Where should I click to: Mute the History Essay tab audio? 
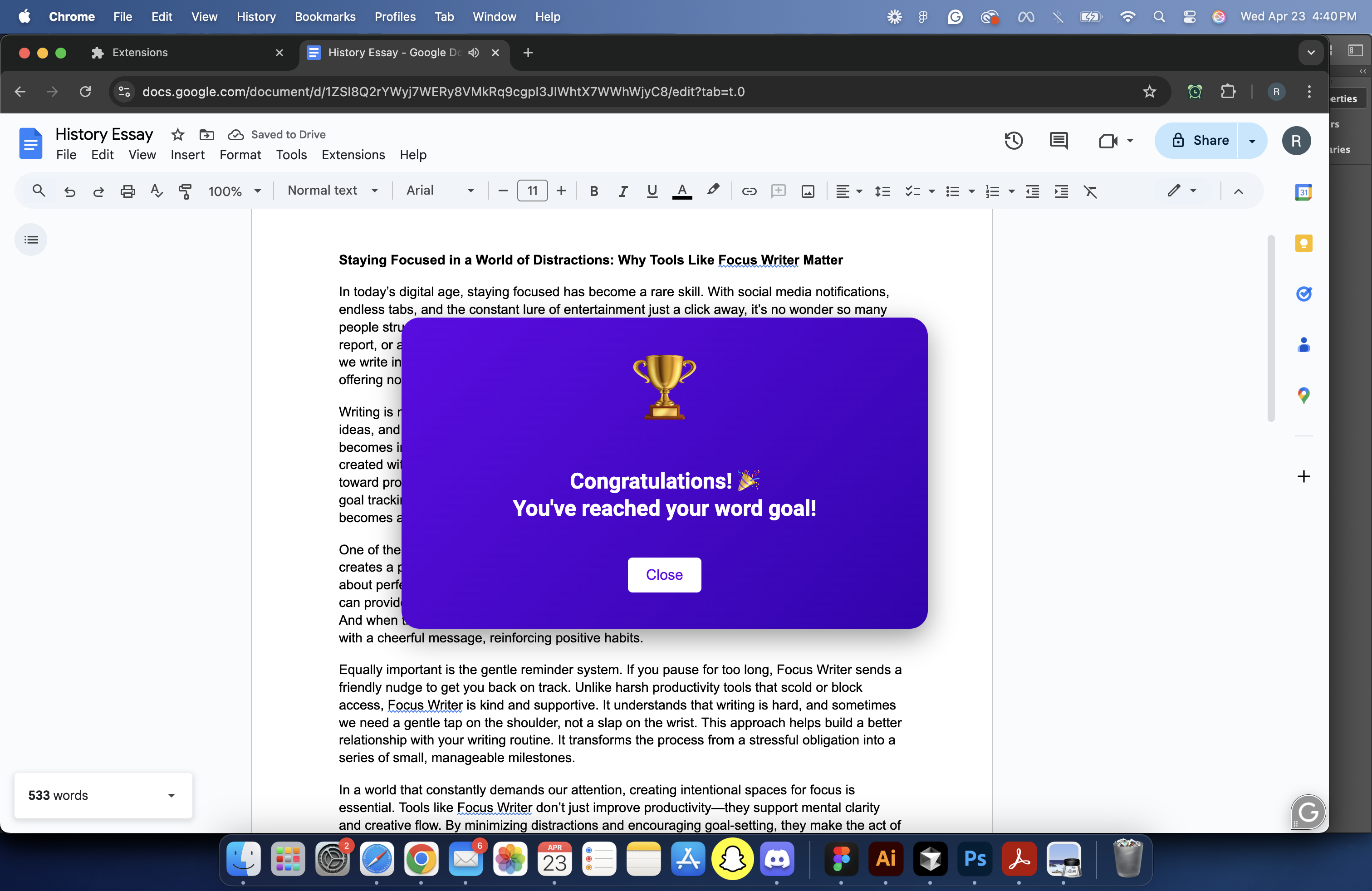pyautogui.click(x=473, y=53)
